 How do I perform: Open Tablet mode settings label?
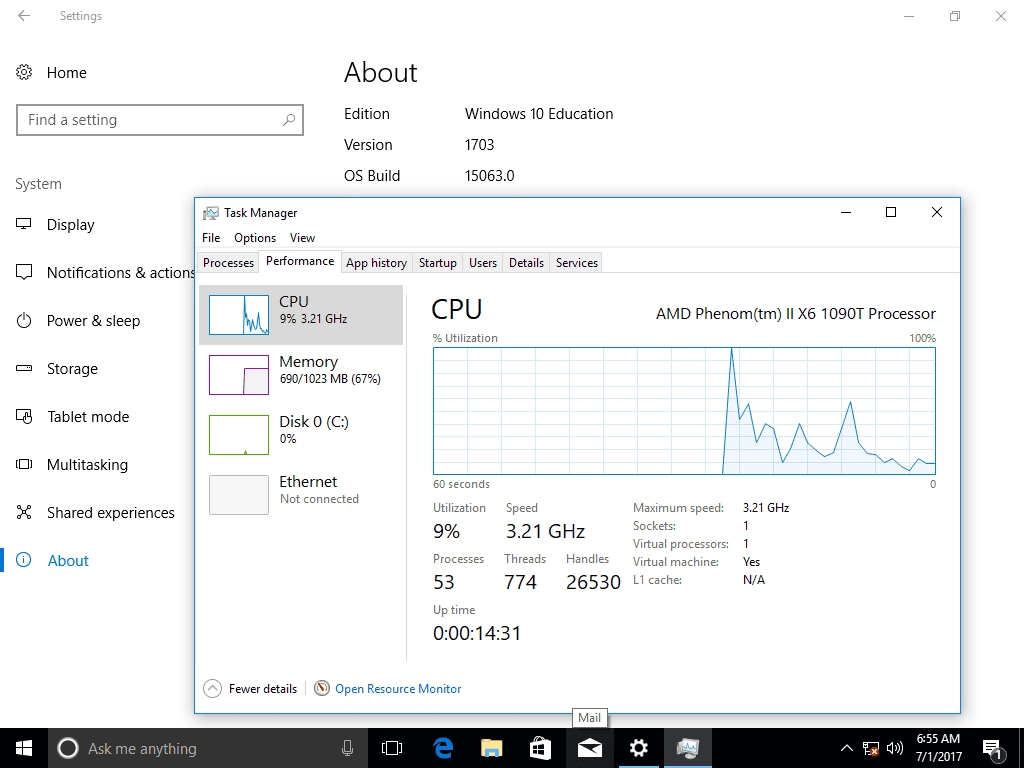coord(88,417)
